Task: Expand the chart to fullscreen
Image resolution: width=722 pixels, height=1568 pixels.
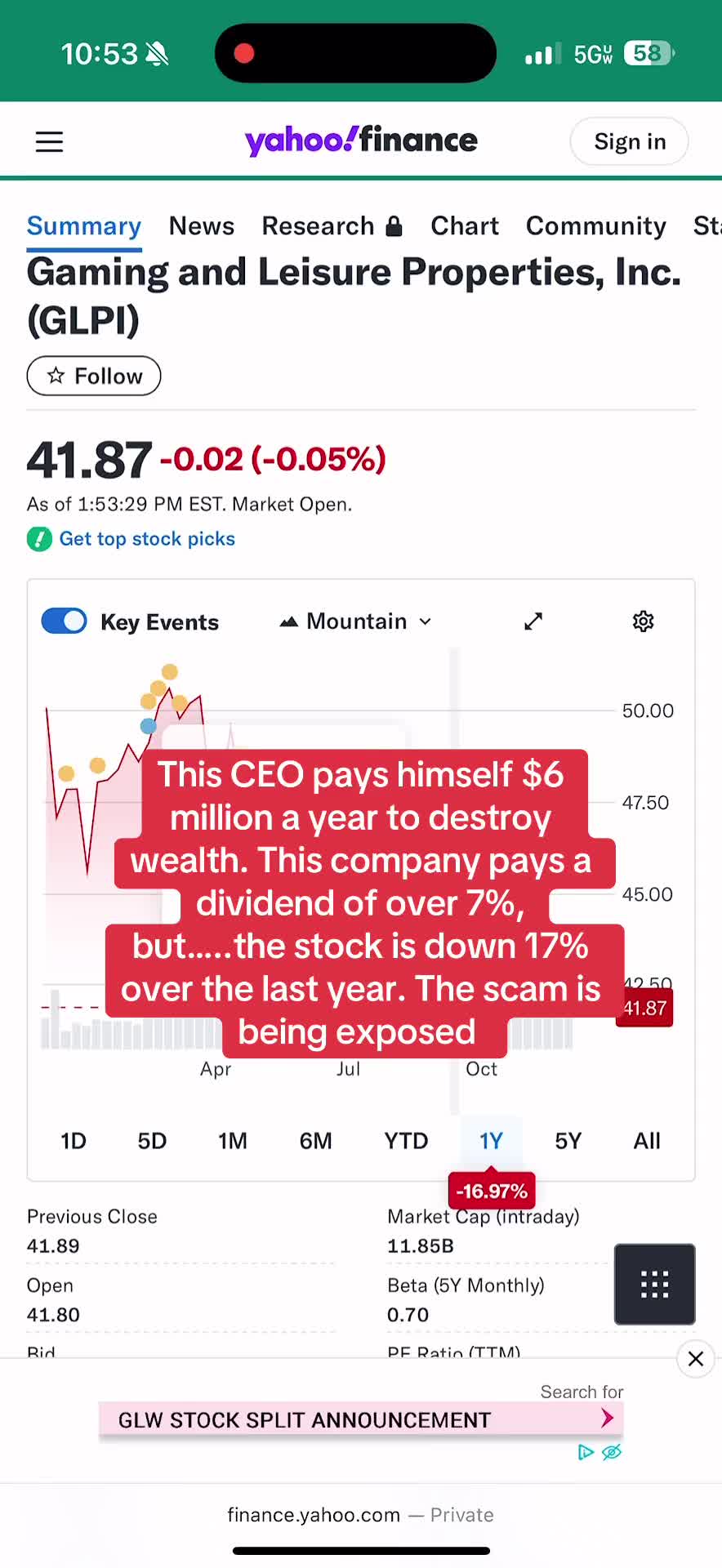Action: tap(533, 621)
